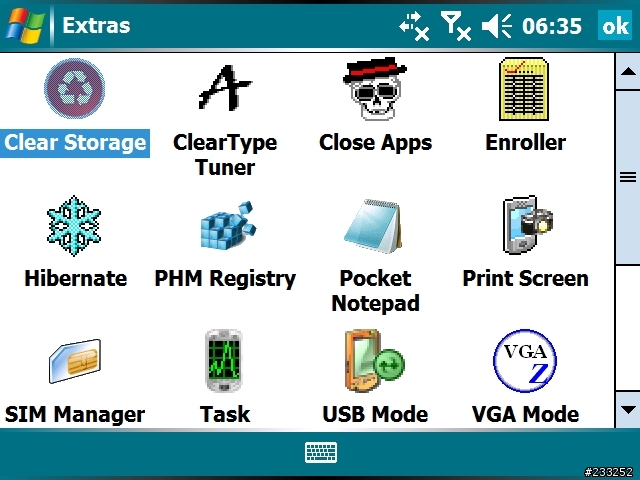Open the Enroller spreadsheet icon
This screenshot has width=640, height=480.
(524, 89)
